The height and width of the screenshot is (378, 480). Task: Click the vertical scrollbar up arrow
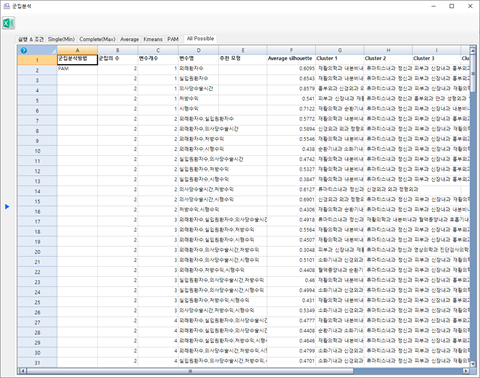coord(473,50)
